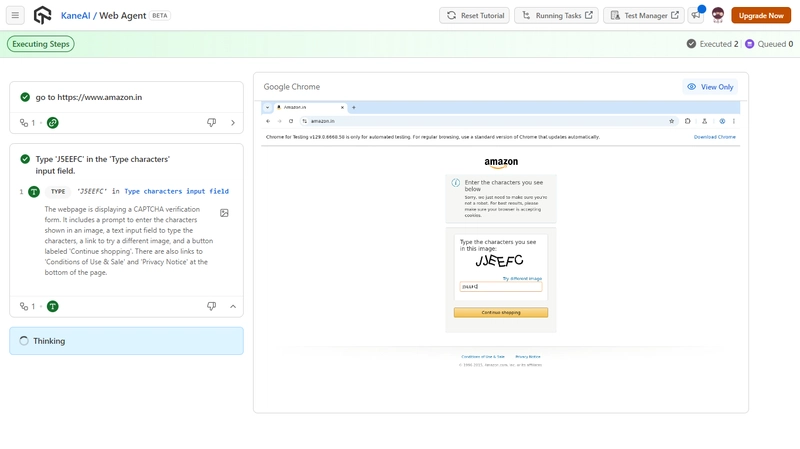
Task: Open the Privacy Notice link
Action: click(528, 357)
